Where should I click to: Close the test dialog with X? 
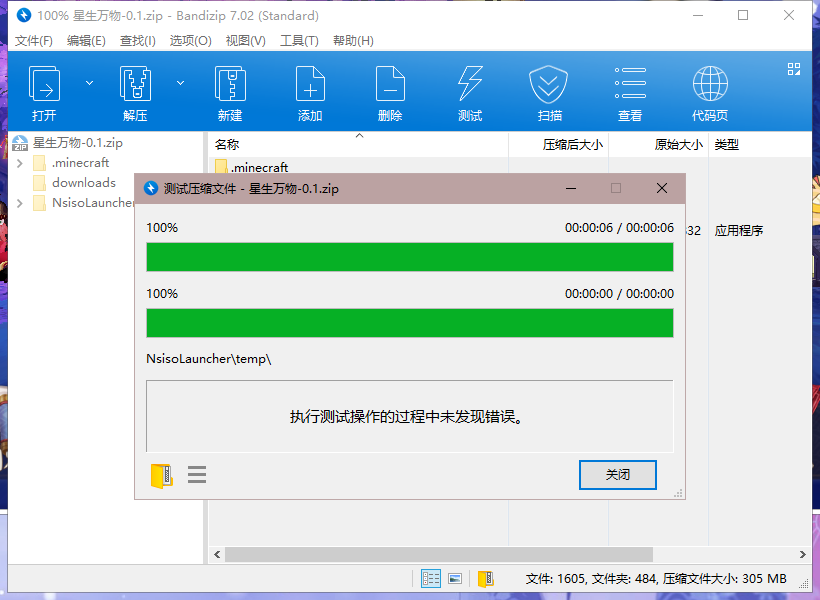click(662, 188)
